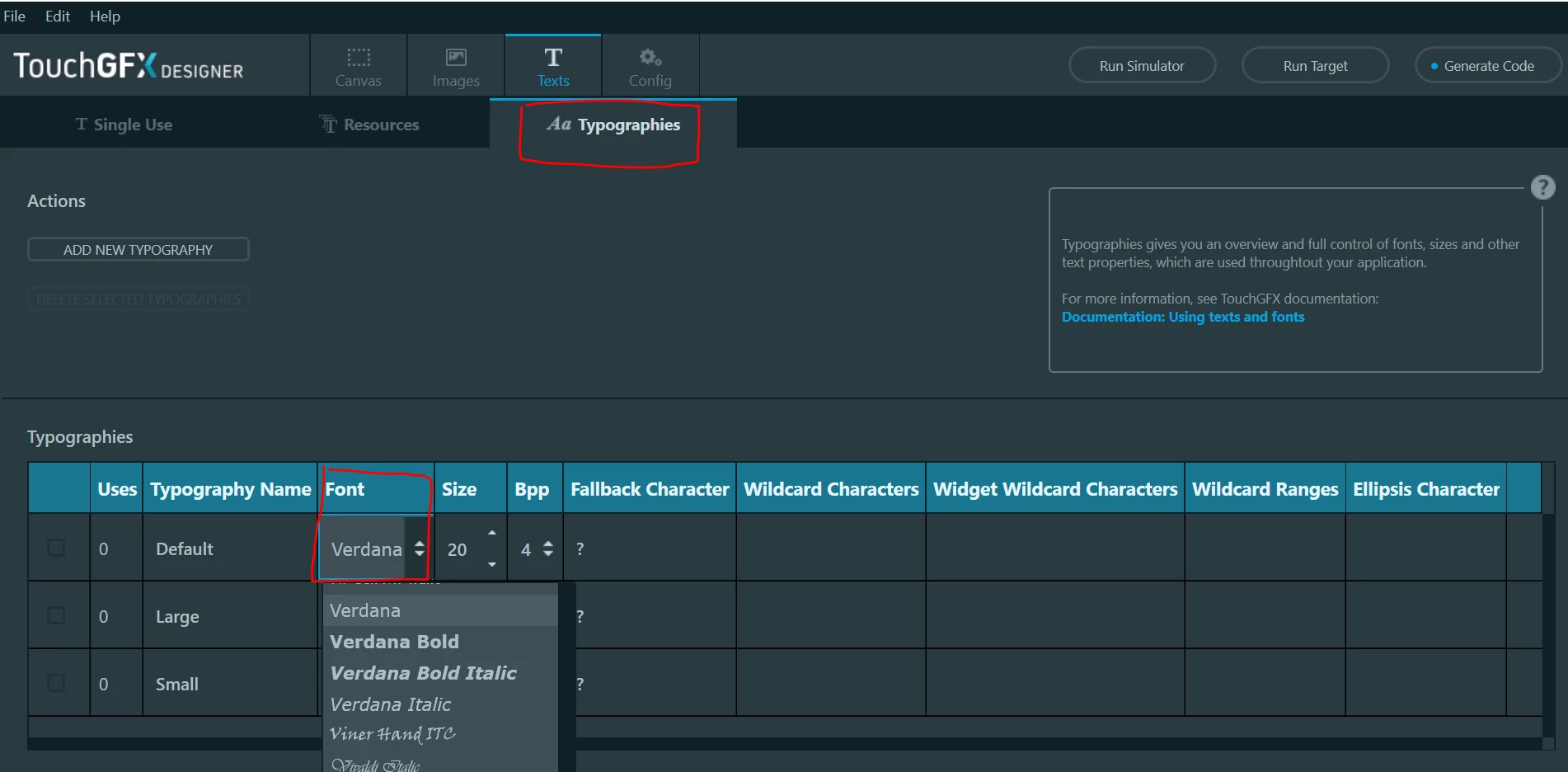Open the Config gears icon
The width and height of the screenshot is (1568, 772).
(x=650, y=57)
